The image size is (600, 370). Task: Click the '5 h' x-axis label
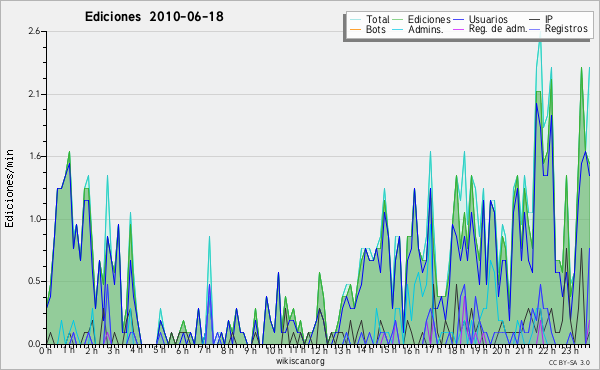(159, 350)
